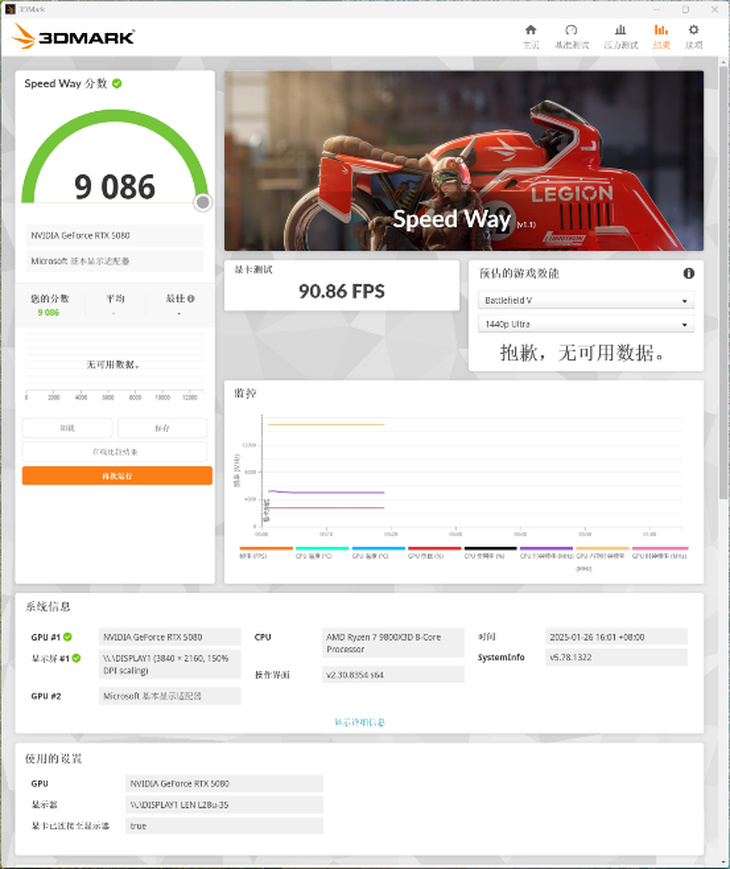Toggle the yellow GPU memory clock legend

coord(603,549)
